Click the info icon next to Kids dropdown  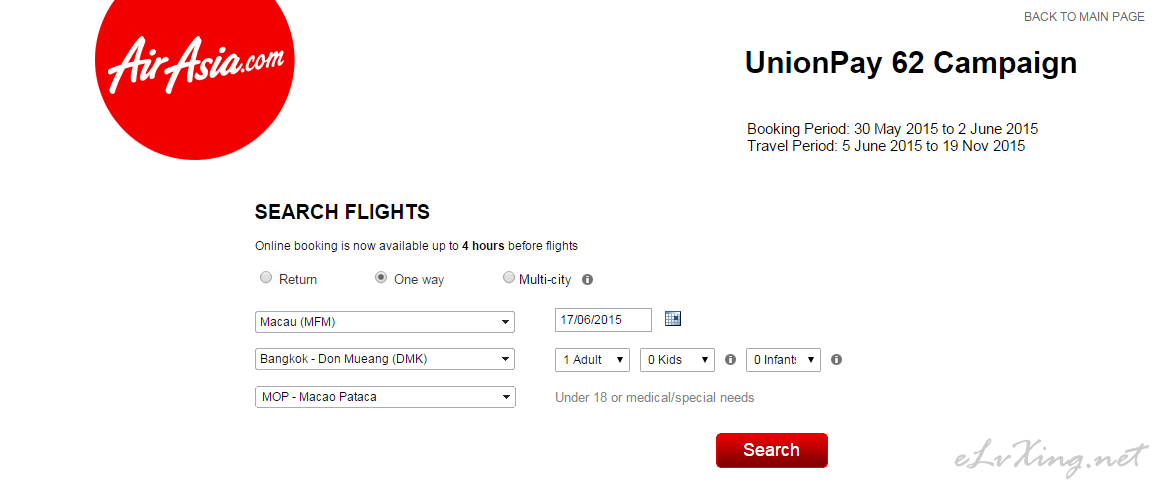730,360
